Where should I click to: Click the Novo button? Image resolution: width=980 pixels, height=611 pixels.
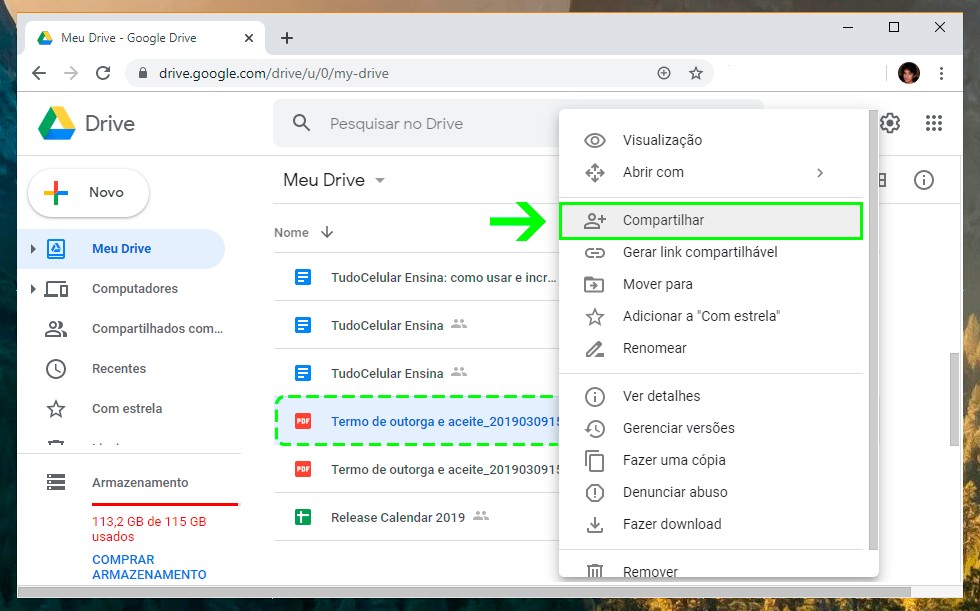tap(89, 192)
